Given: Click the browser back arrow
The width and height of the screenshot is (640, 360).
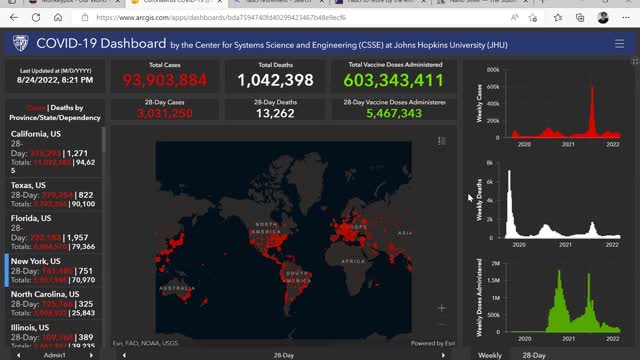Looking at the screenshot, I should (14, 18).
